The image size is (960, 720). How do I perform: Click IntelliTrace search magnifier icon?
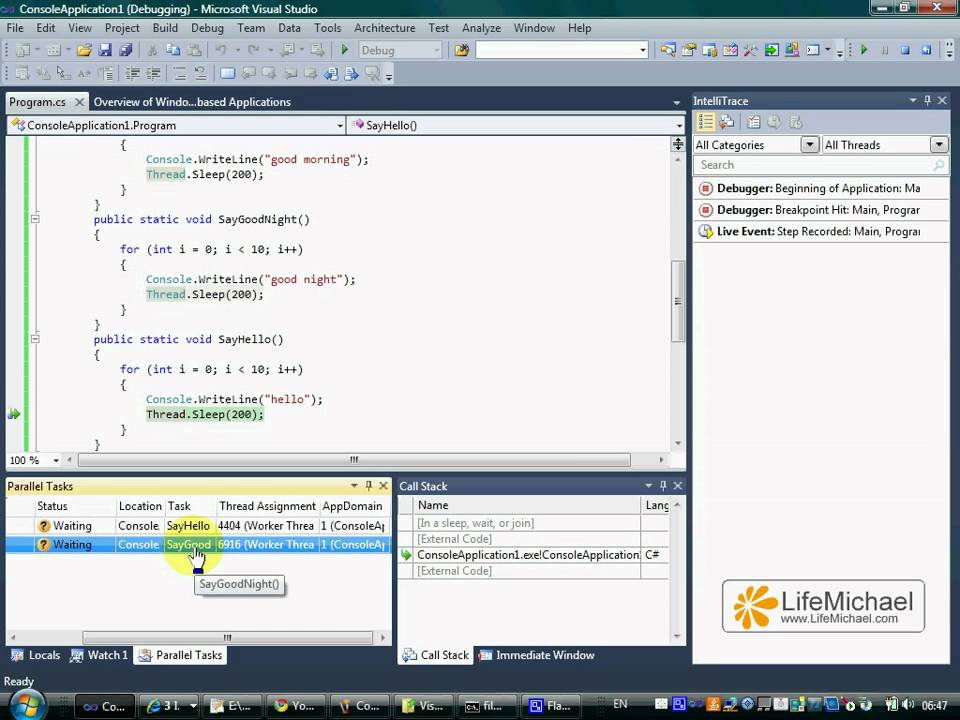[938, 165]
